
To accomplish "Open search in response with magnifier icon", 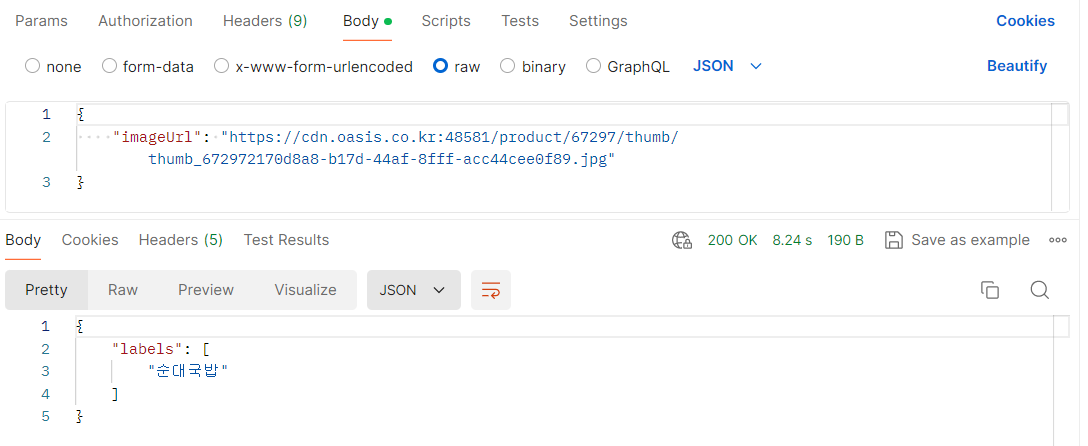I will 1039,290.
